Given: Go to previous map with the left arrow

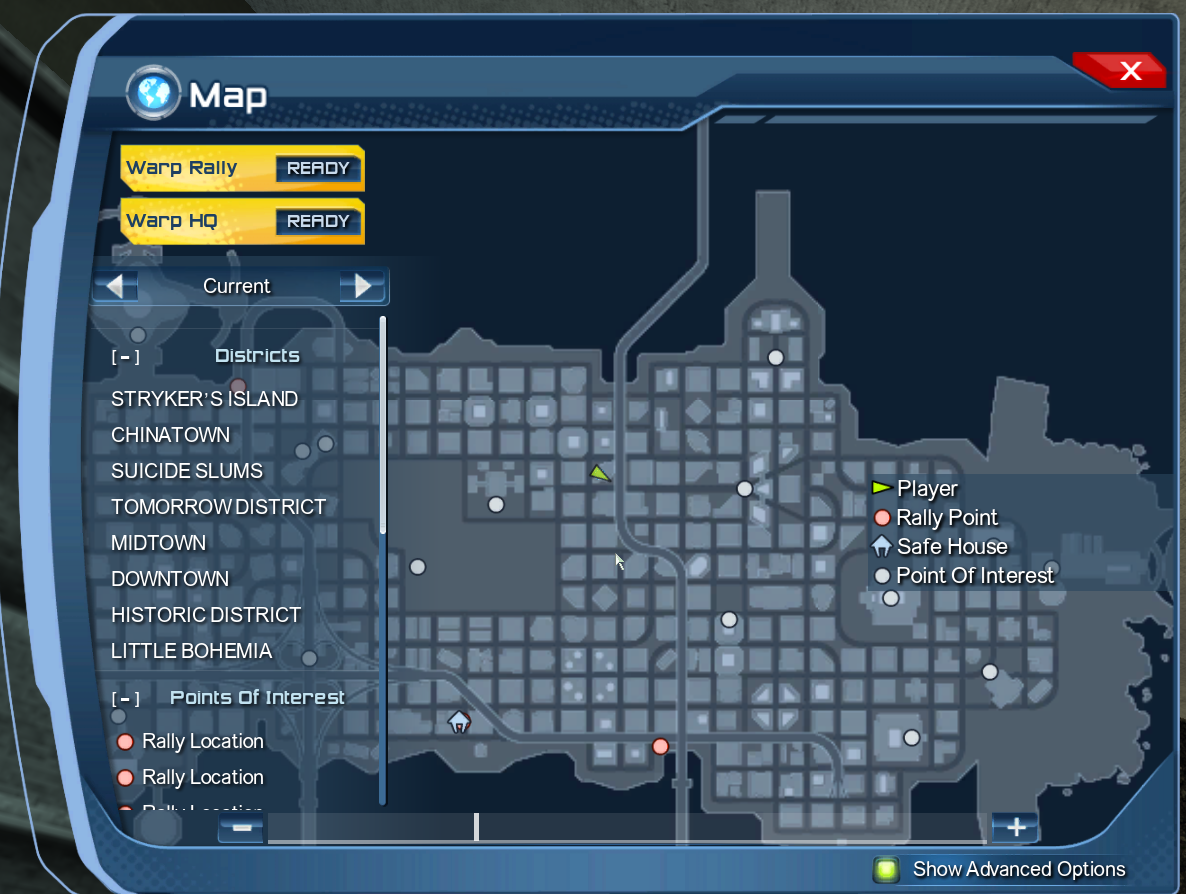Looking at the screenshot, I should (x=116, y=286).
